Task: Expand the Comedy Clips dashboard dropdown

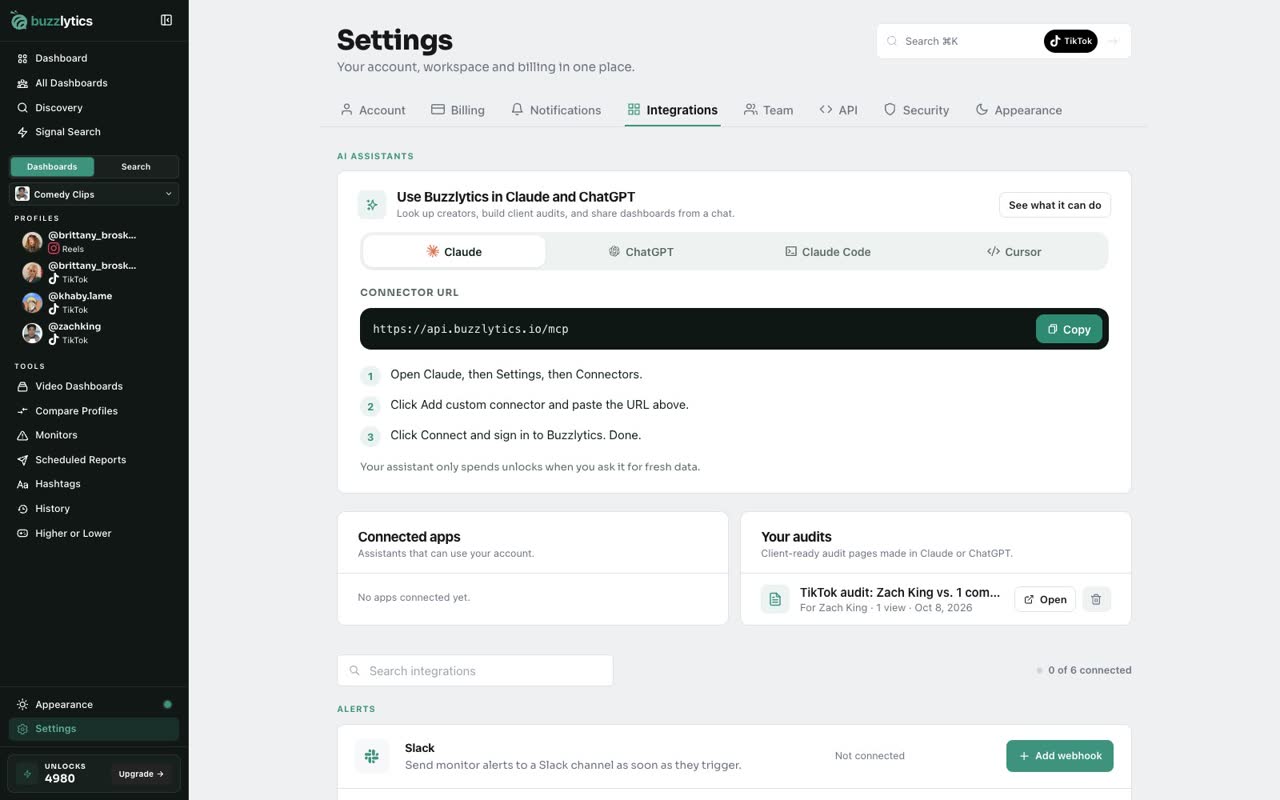Action: tap(94, 194)
